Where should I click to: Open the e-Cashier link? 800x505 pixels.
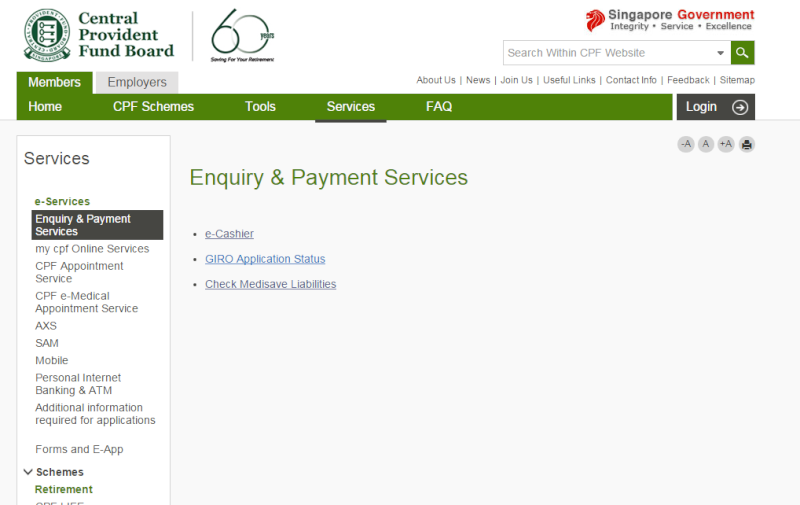pyautogui.click(x=229, y=234)
